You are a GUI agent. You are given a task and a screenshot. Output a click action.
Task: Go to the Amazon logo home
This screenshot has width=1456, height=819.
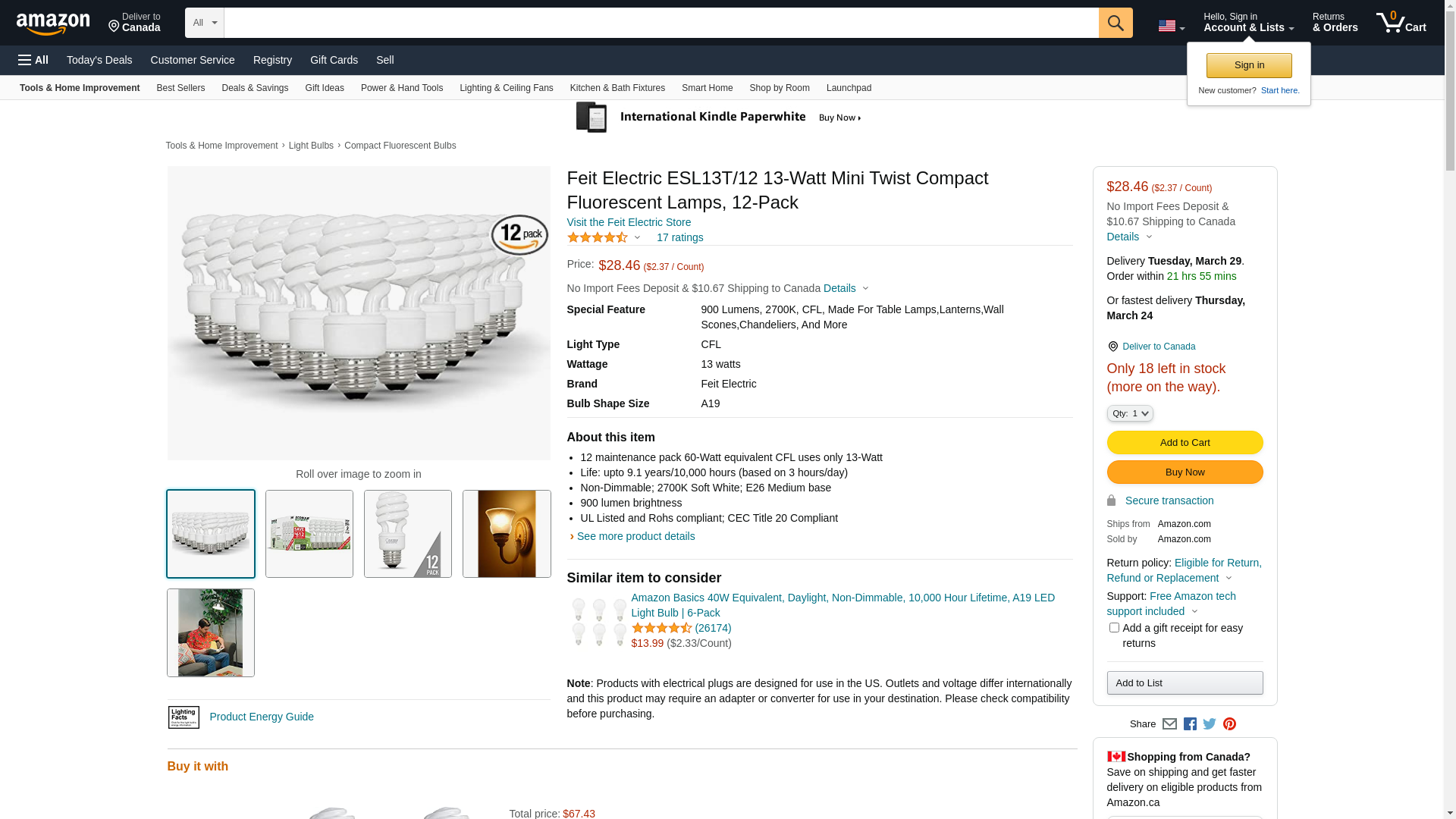tap(53, 24)
